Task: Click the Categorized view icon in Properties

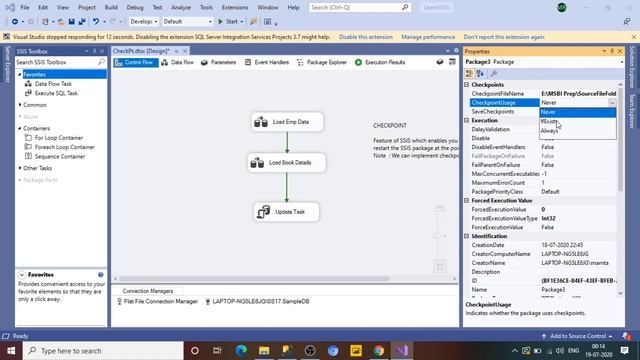Action: [469, 73]
